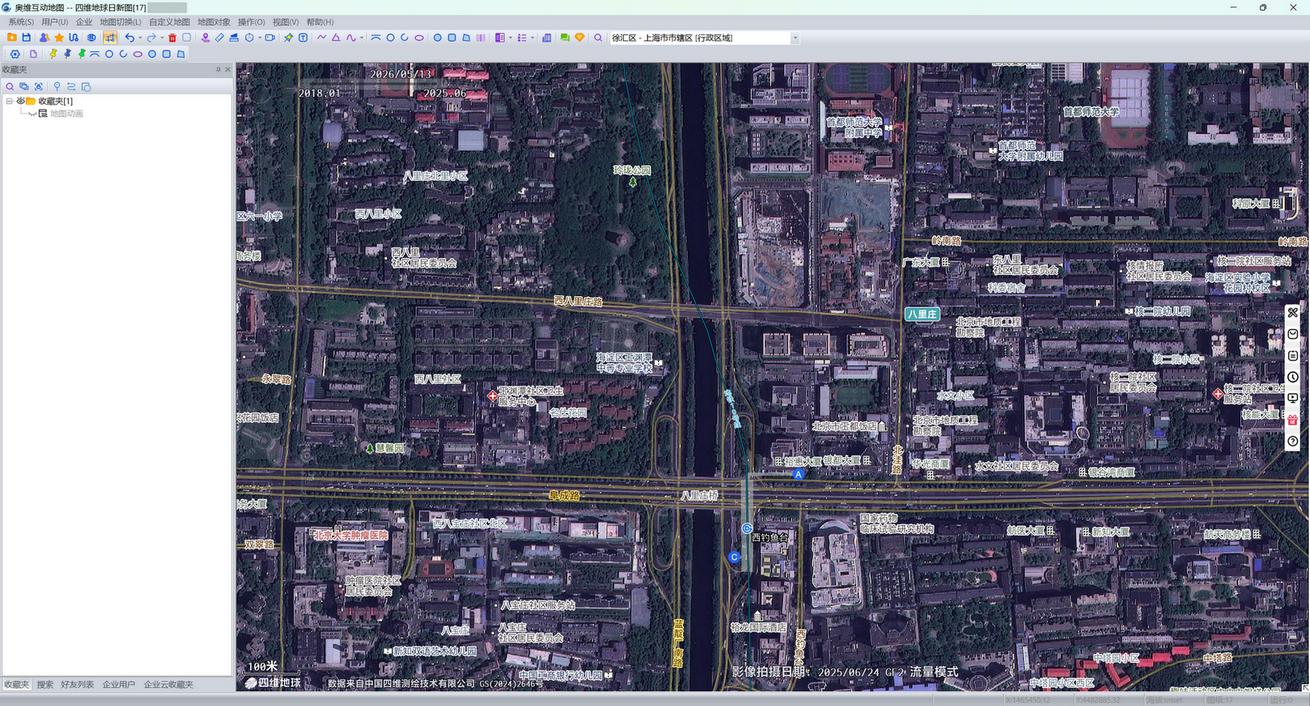
Task: Toggle visibility eye of 收藏夹[1] folder
Action: (20, 101)
